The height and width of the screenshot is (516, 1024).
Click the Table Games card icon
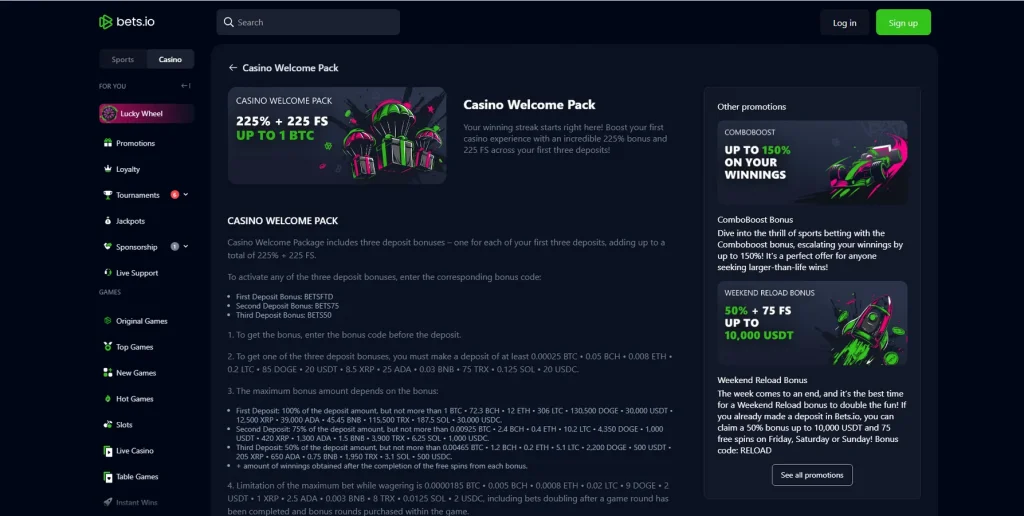(108, 477)
